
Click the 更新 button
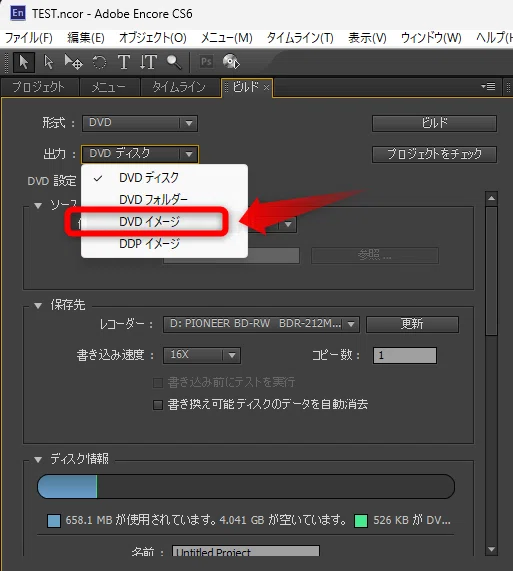412,324
